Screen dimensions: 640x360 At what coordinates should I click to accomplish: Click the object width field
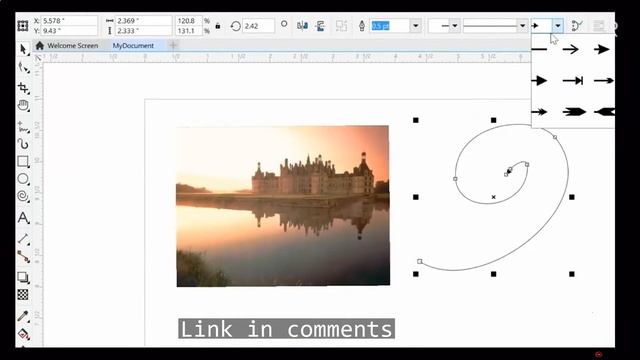point(144,21)
